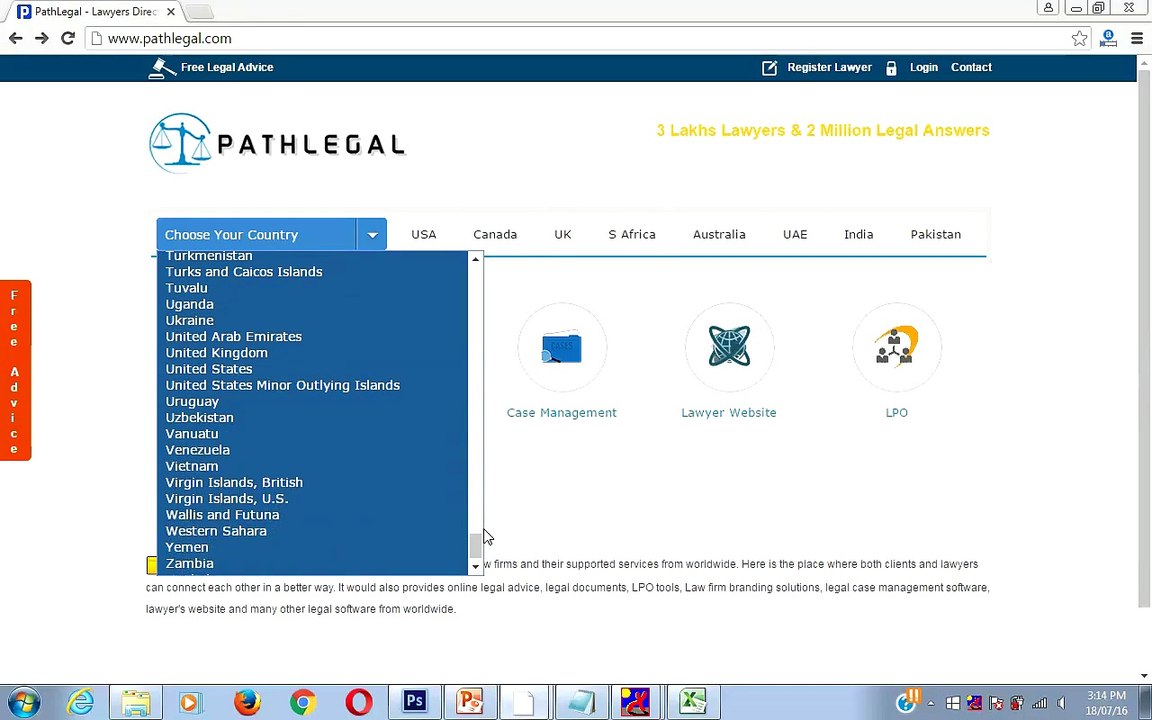The image size is (1152, 720).
Task: Click the Free Legal Advice gavel icon
Action: coord(162,68)
